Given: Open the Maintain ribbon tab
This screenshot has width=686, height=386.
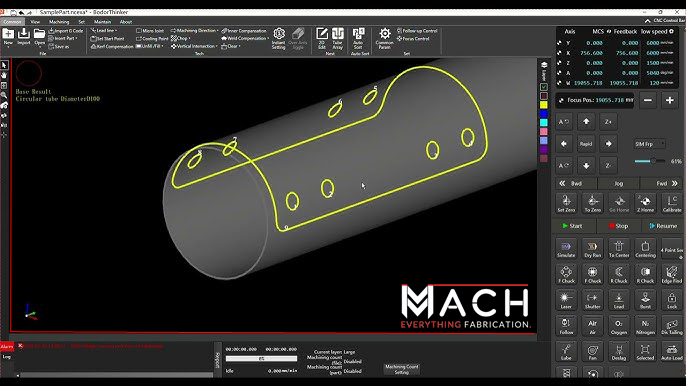Looking at the screenshot, I should coord(102,21).
